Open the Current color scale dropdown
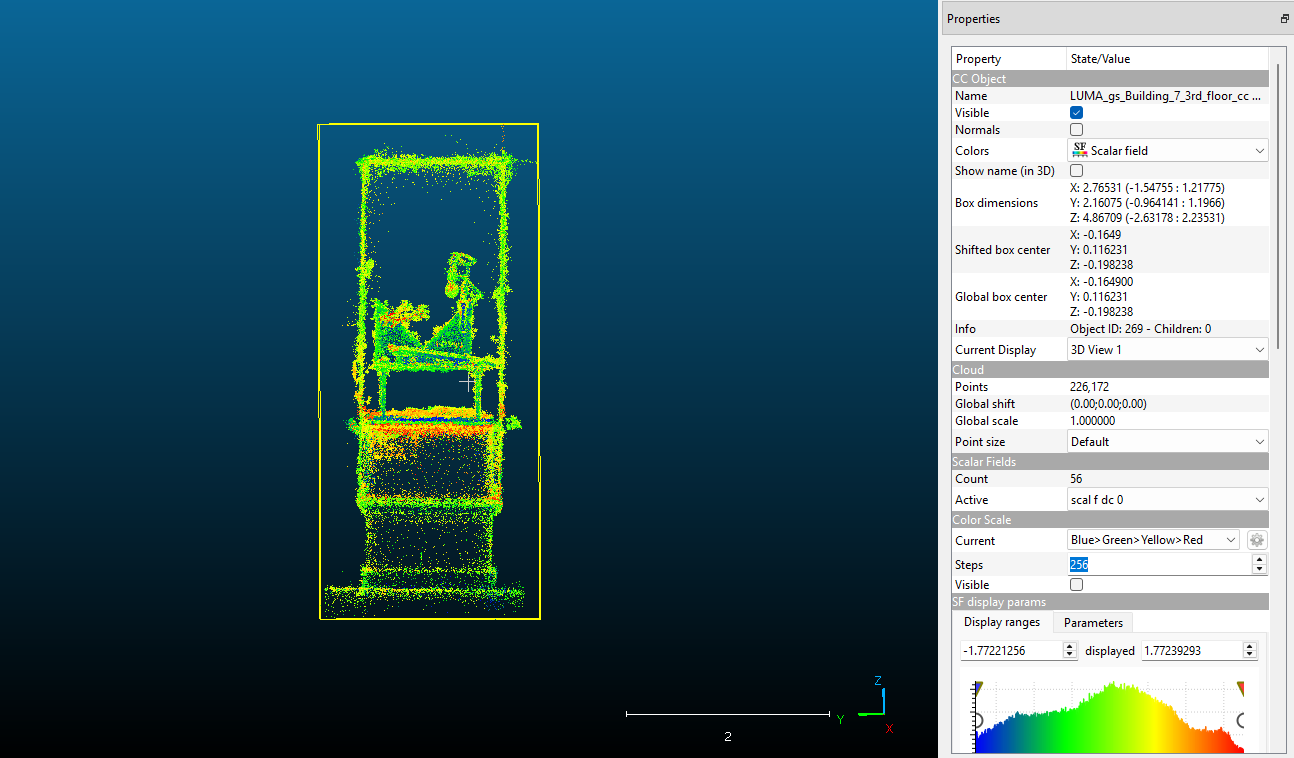 1153,540
